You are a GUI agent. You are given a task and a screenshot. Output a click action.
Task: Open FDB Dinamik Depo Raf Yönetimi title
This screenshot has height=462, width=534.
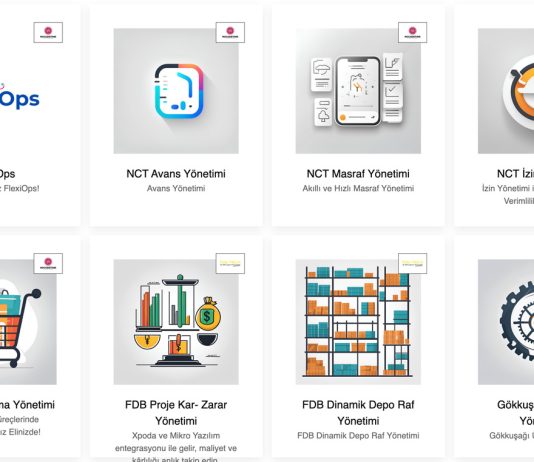pos(358,413)
